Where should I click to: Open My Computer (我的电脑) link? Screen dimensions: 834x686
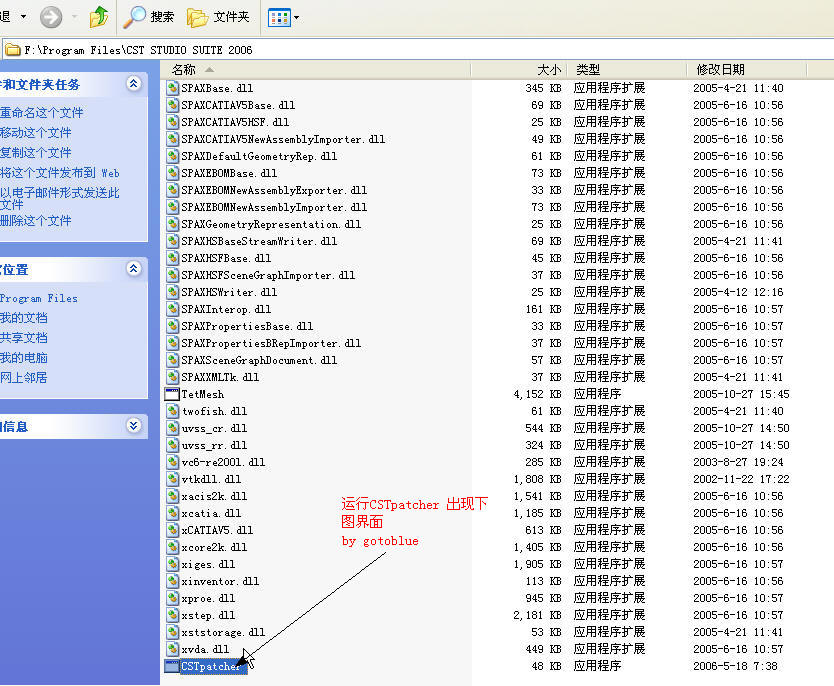tap(24, 358)
